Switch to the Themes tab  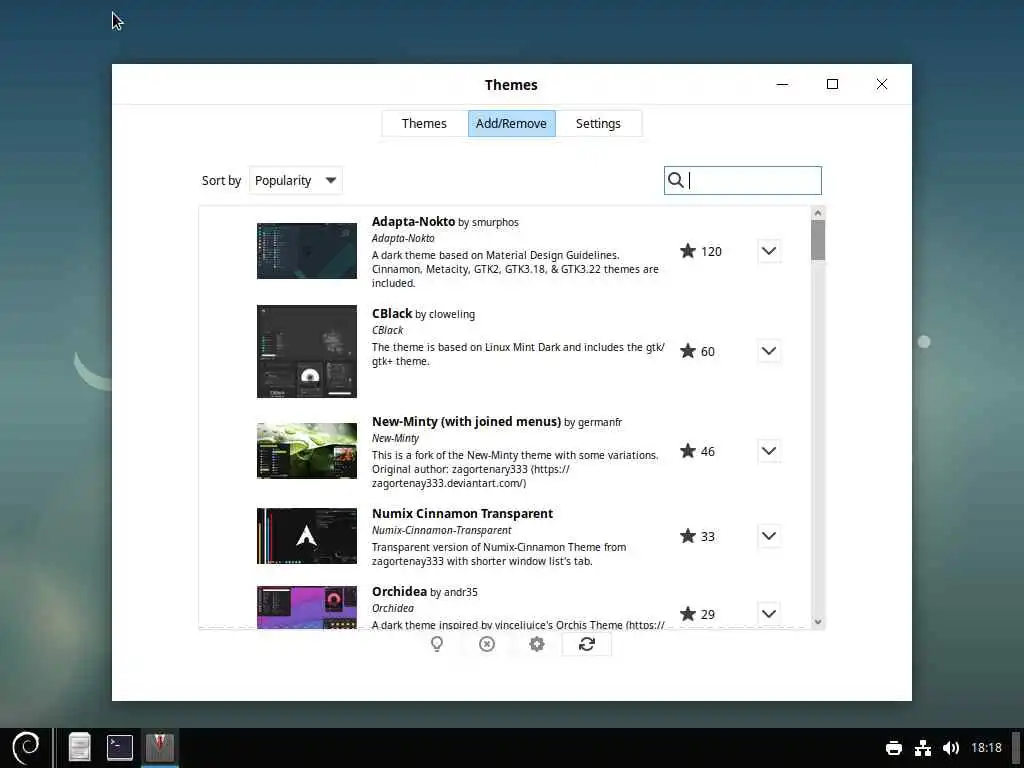[x=424, y=123]
